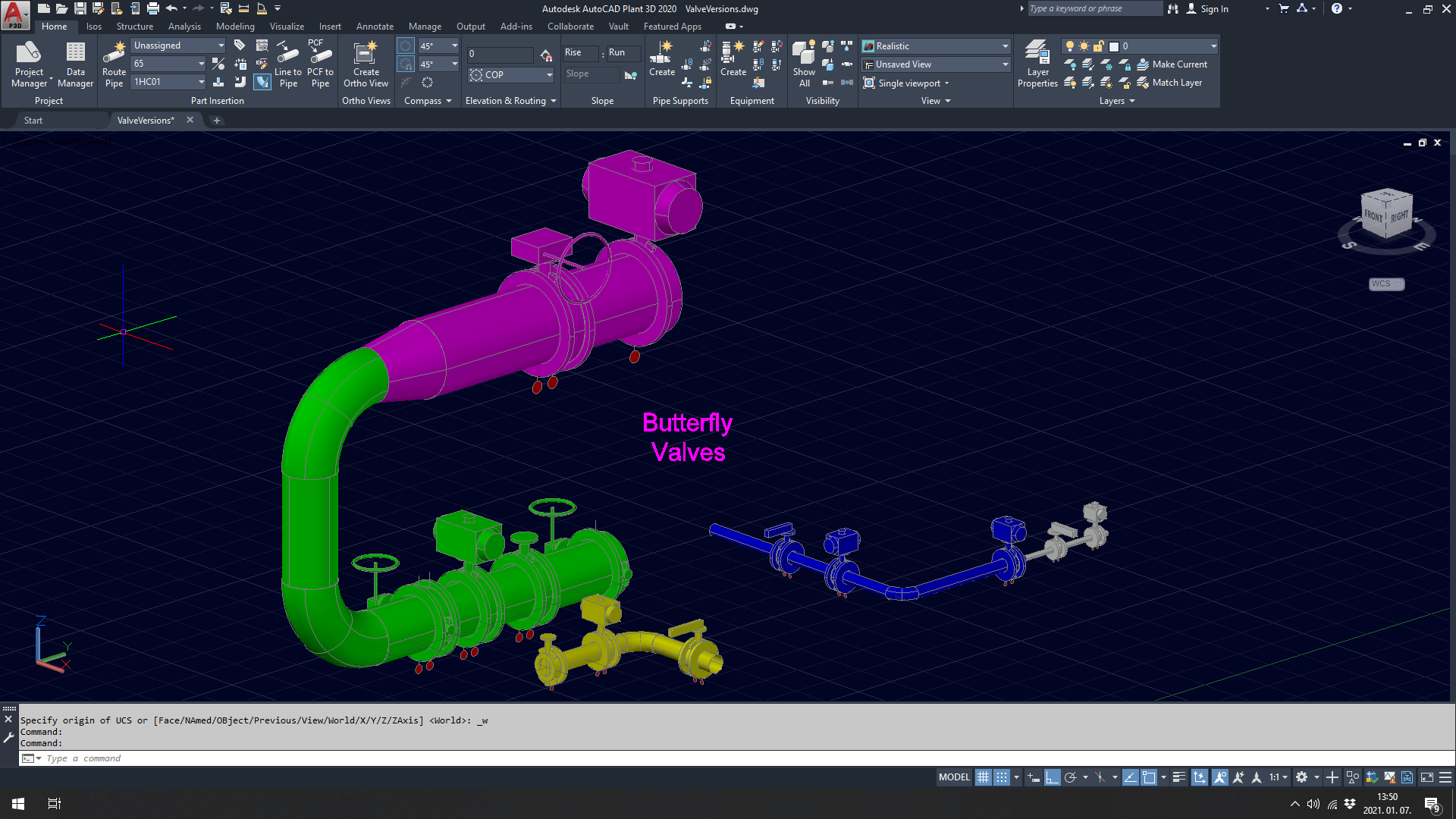
Task: Open the Start document tab
Action: coord(33,121)
